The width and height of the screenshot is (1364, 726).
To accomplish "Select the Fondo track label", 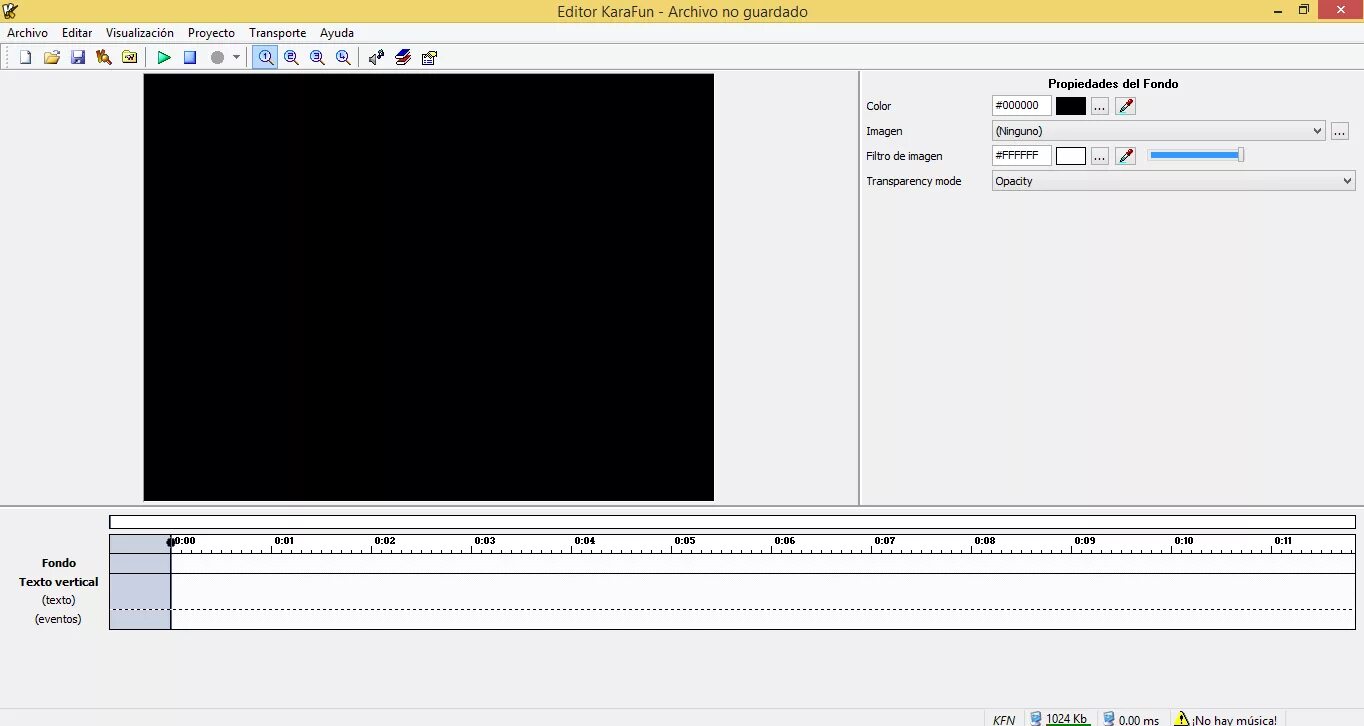I will click(x=59, y=563).
